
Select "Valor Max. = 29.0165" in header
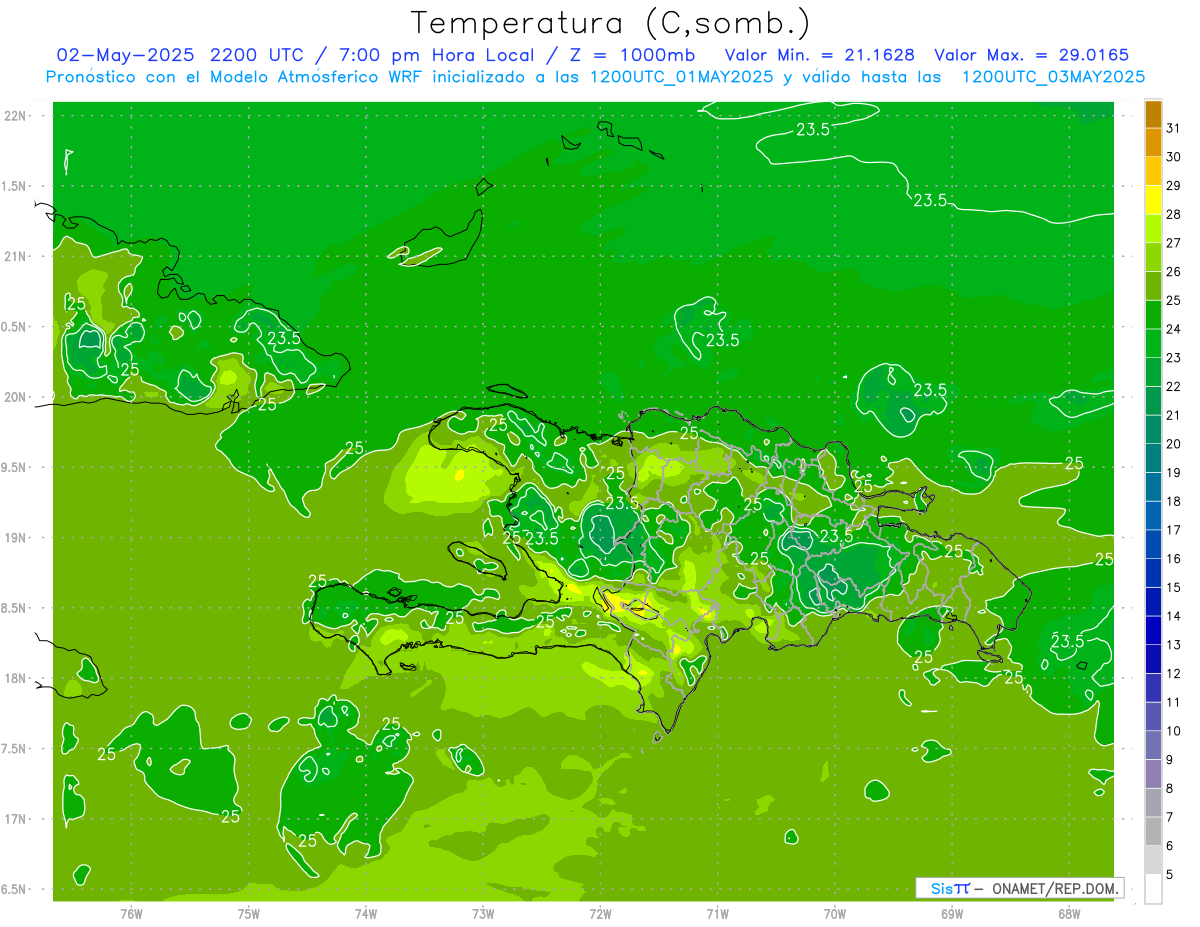[1031, 55]
